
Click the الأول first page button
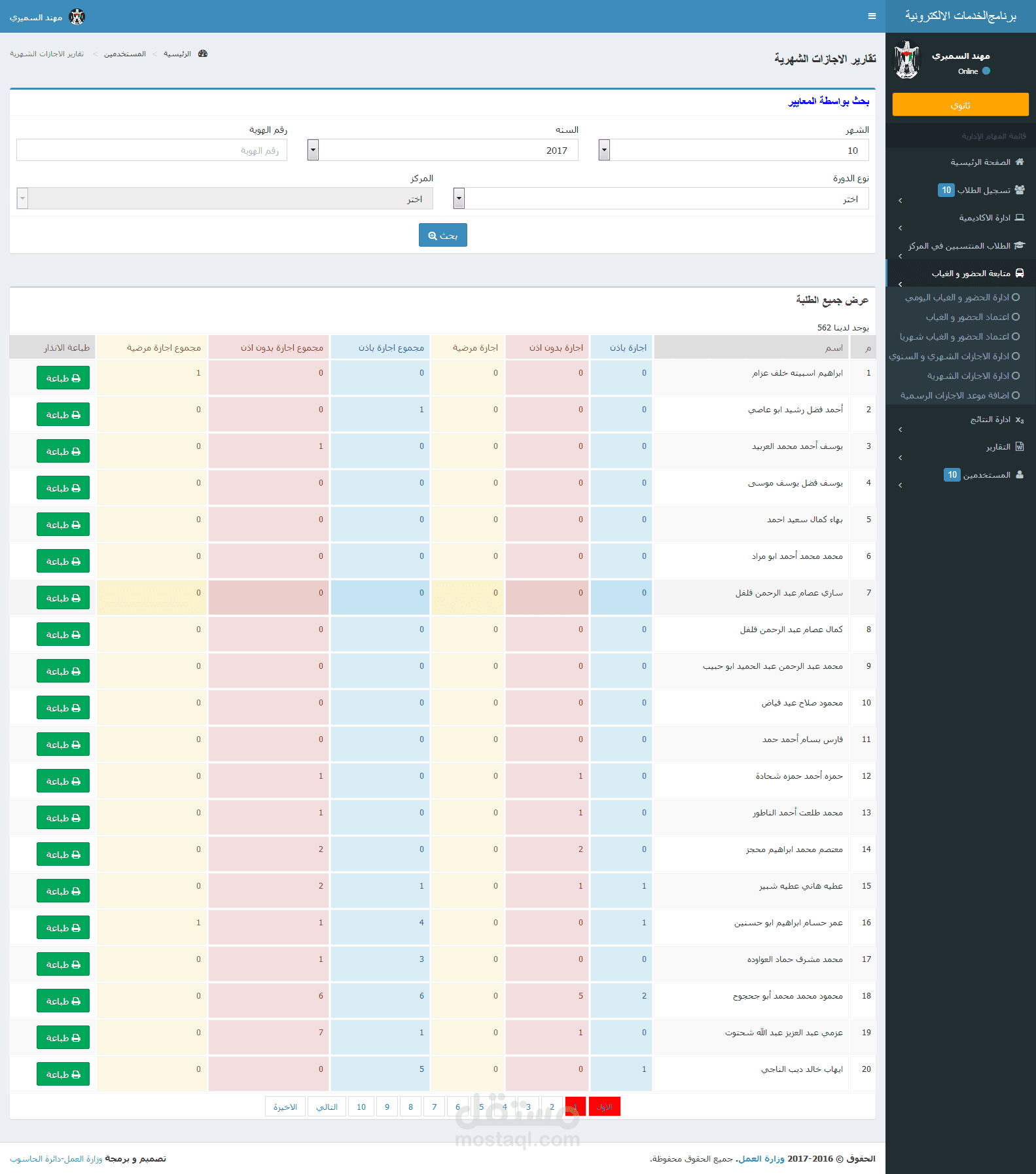click(x=605, y=1107)
